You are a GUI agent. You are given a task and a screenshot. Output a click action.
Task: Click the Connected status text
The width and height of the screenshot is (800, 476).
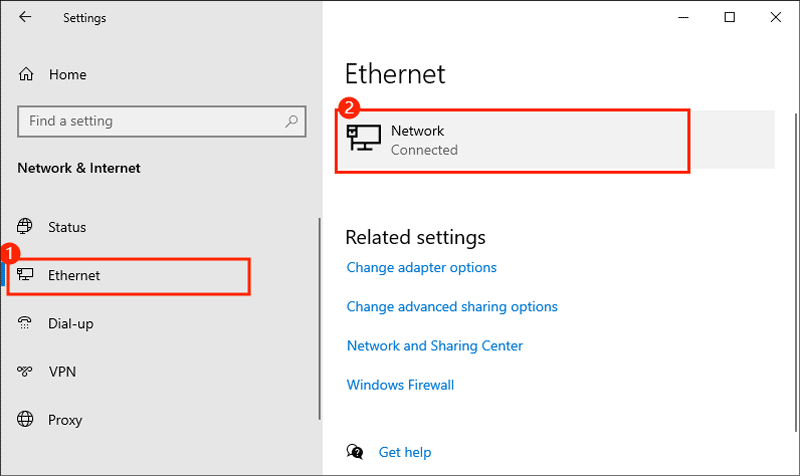coord(424,150)
